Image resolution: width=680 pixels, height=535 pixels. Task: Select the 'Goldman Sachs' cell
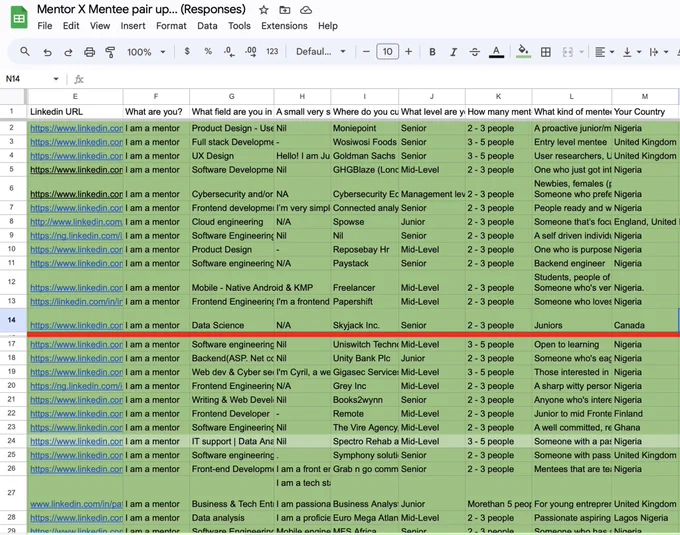click(364, 156)
